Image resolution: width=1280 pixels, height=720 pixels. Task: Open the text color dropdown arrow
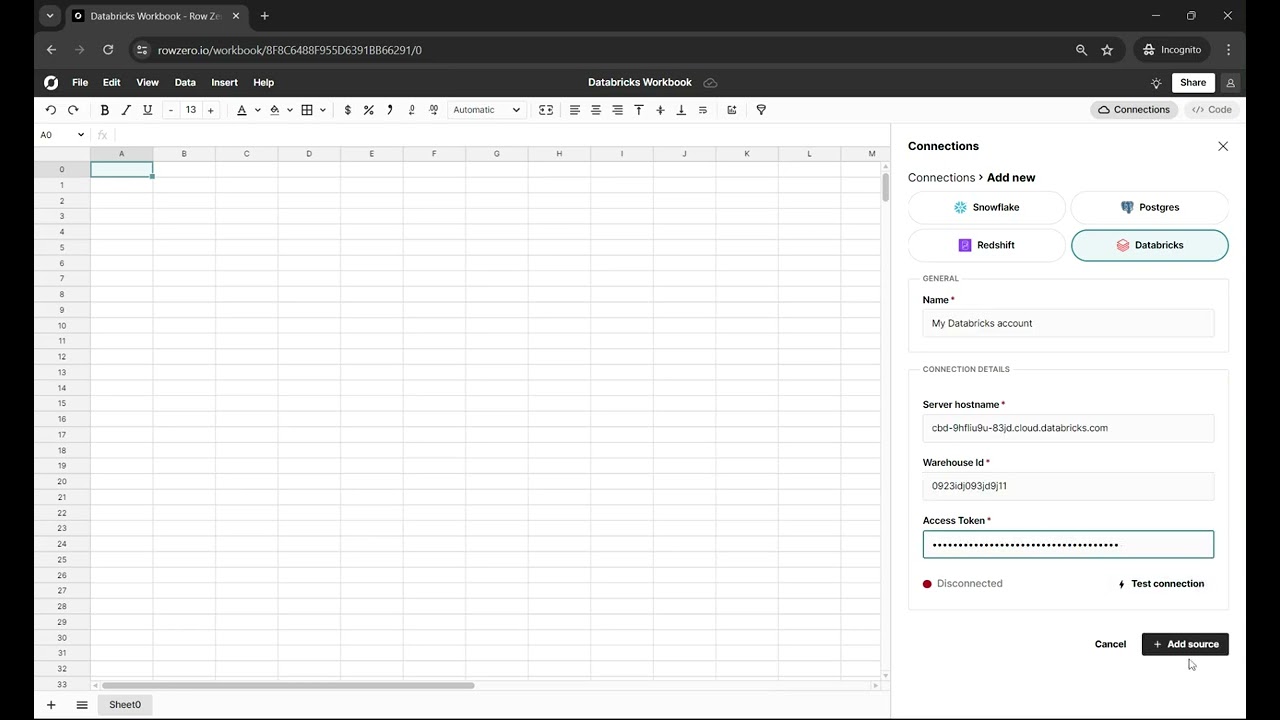point(257,110)
